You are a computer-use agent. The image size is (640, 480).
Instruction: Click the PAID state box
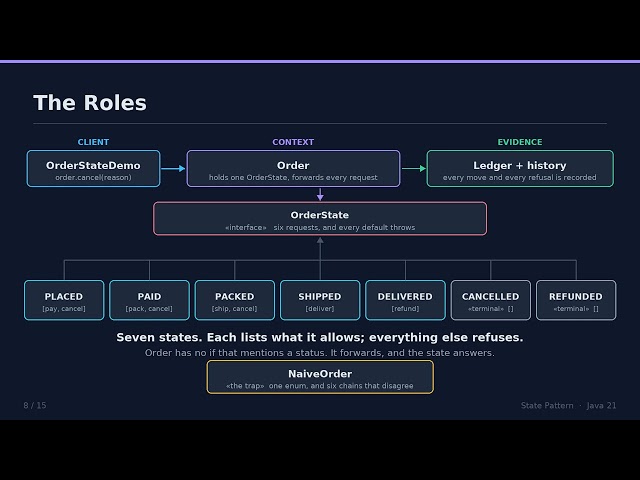[149, 300]
